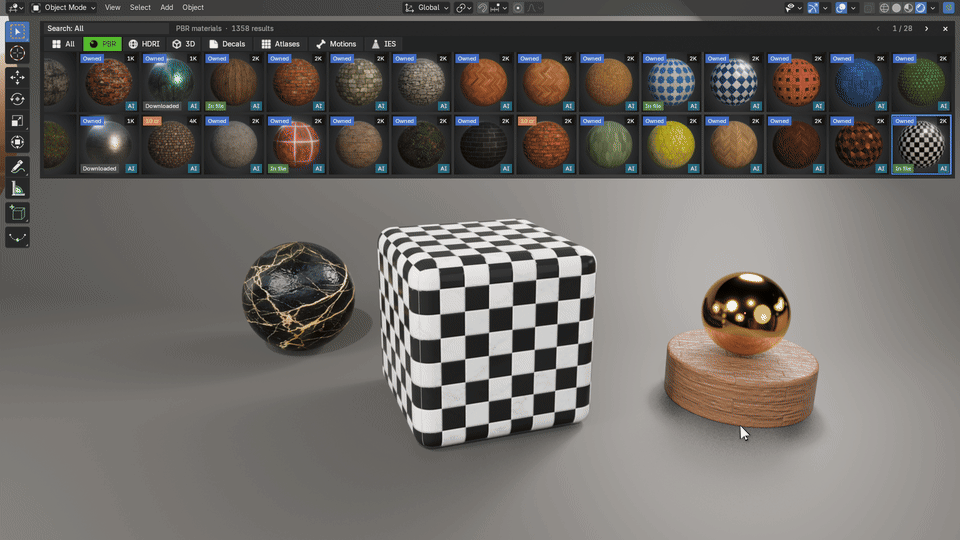Select the black brick sphere material

click(x=484, y=145)
